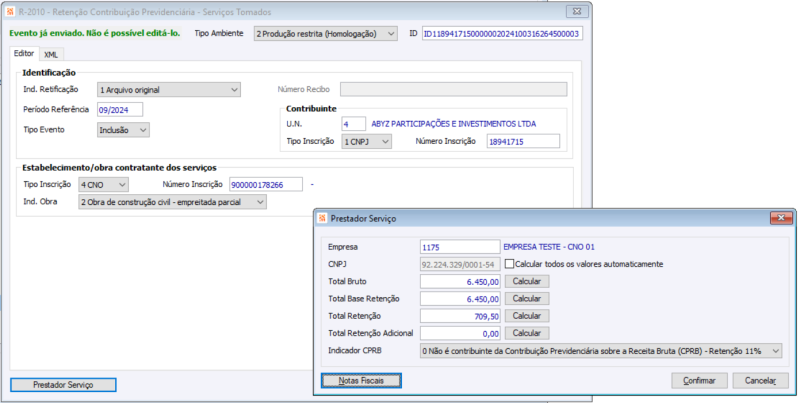Image resolution: width=800 pixels, height=403 pixels.
Task: Click the U.N. input field
Action: point(354,123)
